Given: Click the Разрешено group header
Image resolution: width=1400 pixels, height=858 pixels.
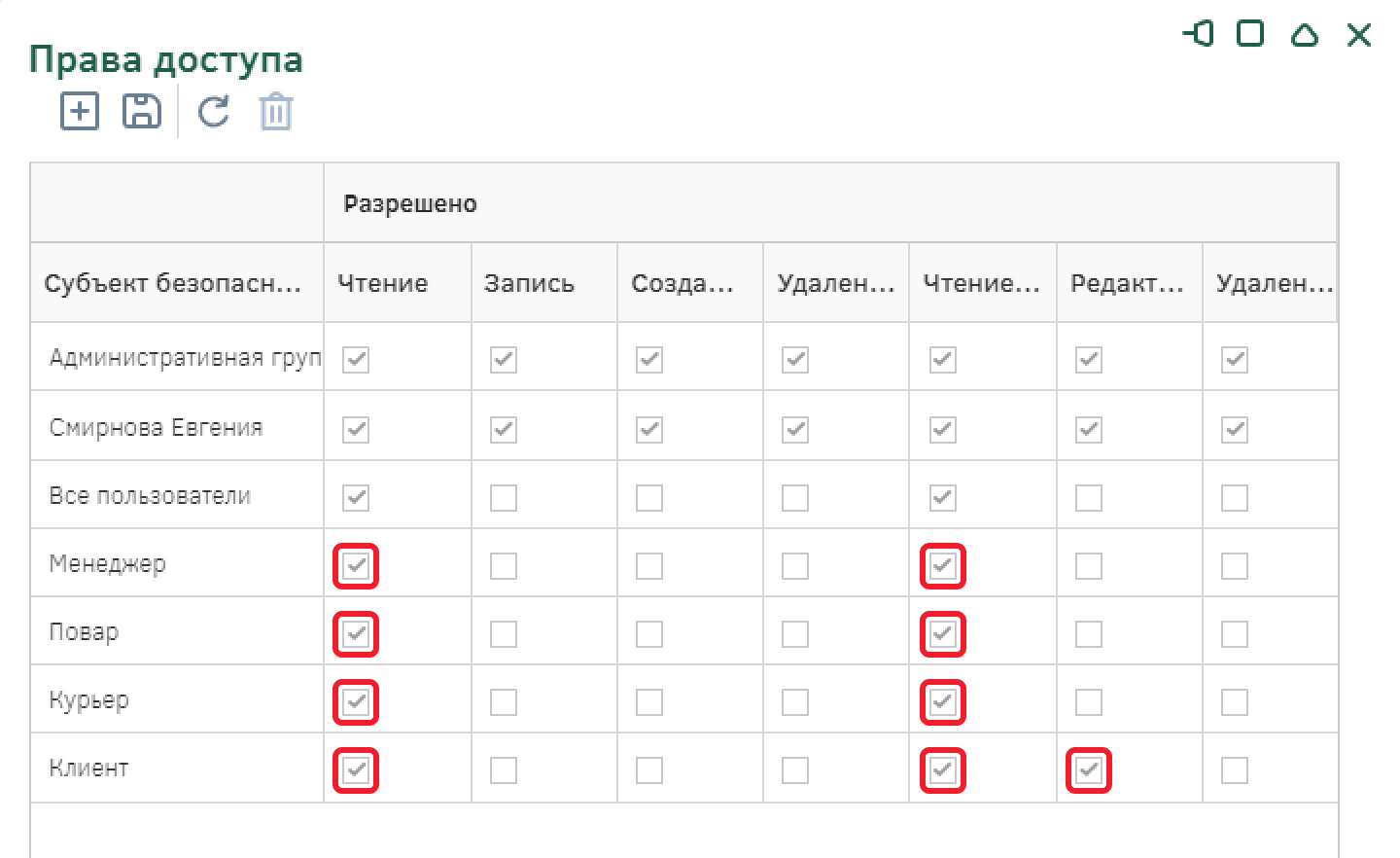Looking at the screenshot, I should tap(410, 203).
